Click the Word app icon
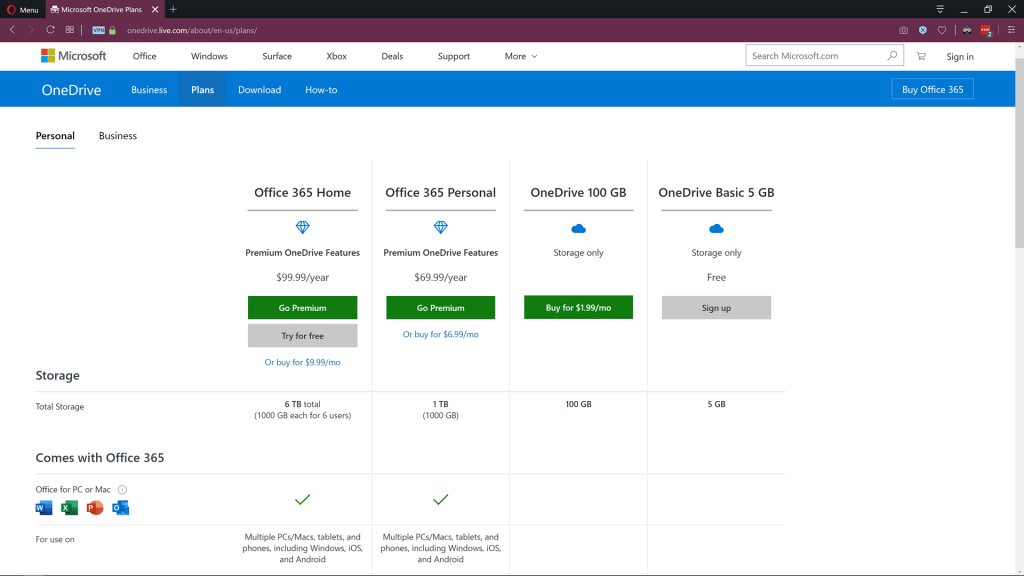1024x576 pixels. point(44,507)
